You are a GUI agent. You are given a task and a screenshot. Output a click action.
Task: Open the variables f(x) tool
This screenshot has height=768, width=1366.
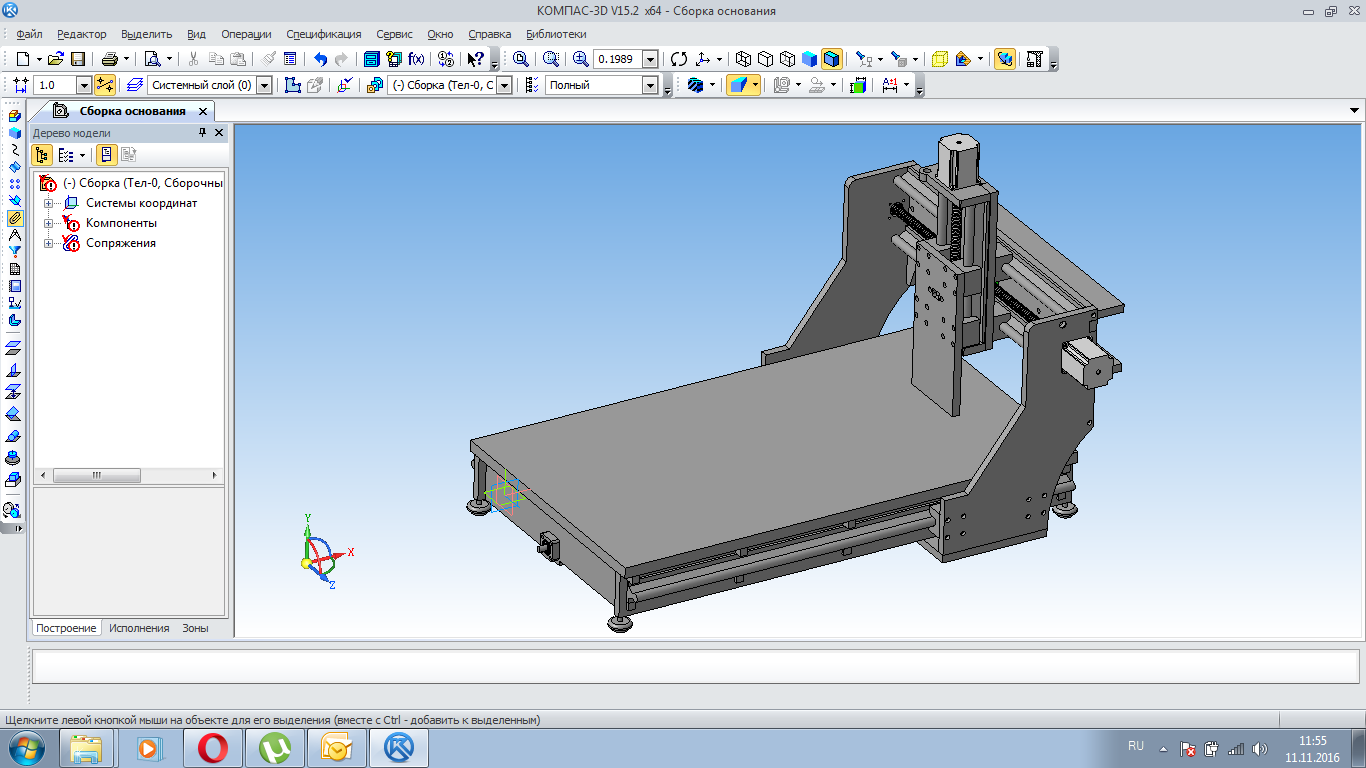pos(417,59)
